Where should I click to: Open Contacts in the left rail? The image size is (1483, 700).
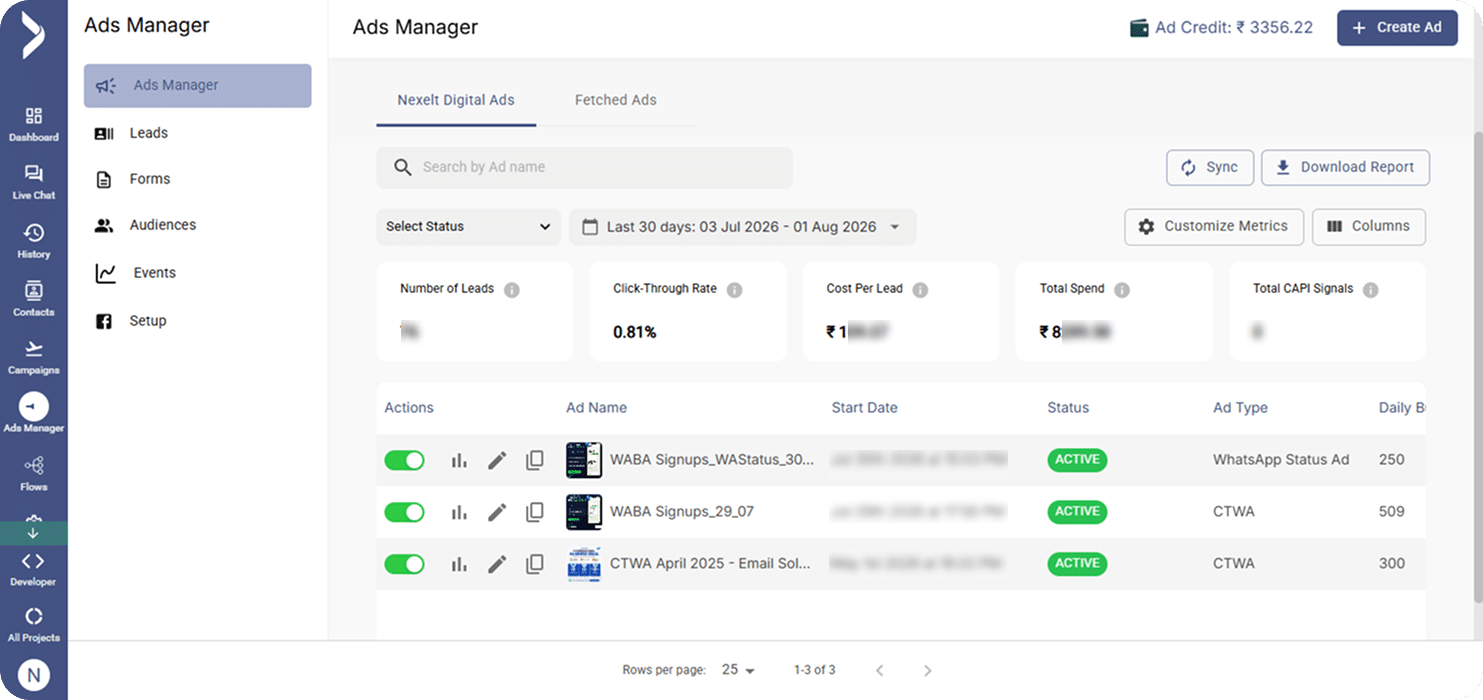point(34,299)
